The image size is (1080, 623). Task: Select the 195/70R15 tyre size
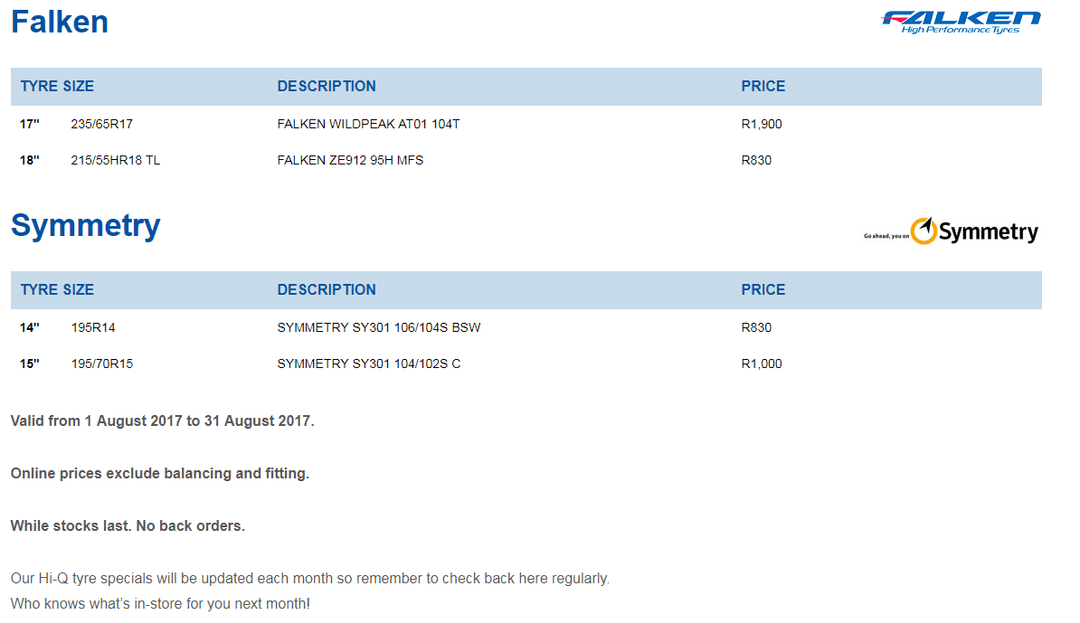pos(102,363)
